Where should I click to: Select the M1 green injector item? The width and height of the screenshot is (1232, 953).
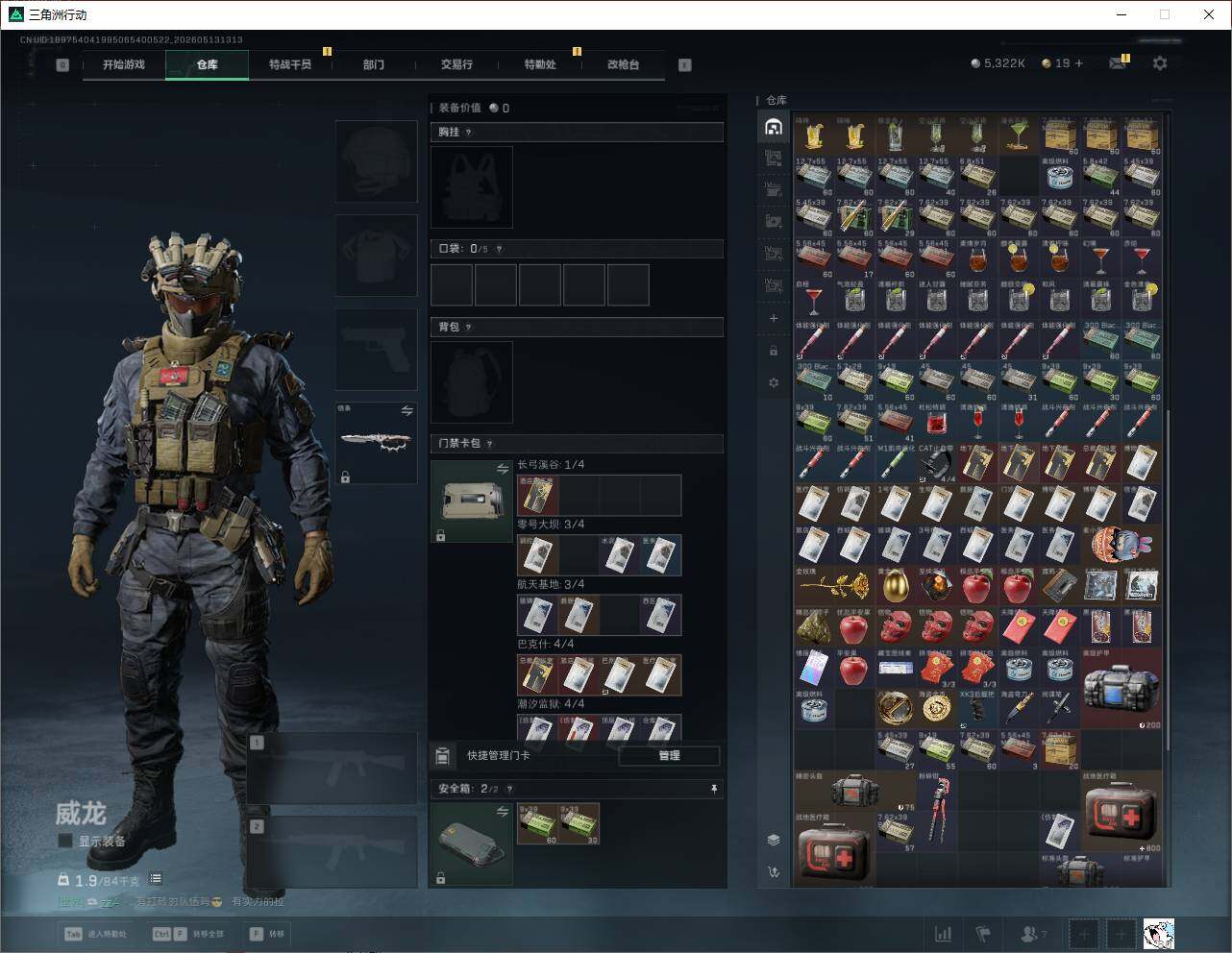(895, 462)
